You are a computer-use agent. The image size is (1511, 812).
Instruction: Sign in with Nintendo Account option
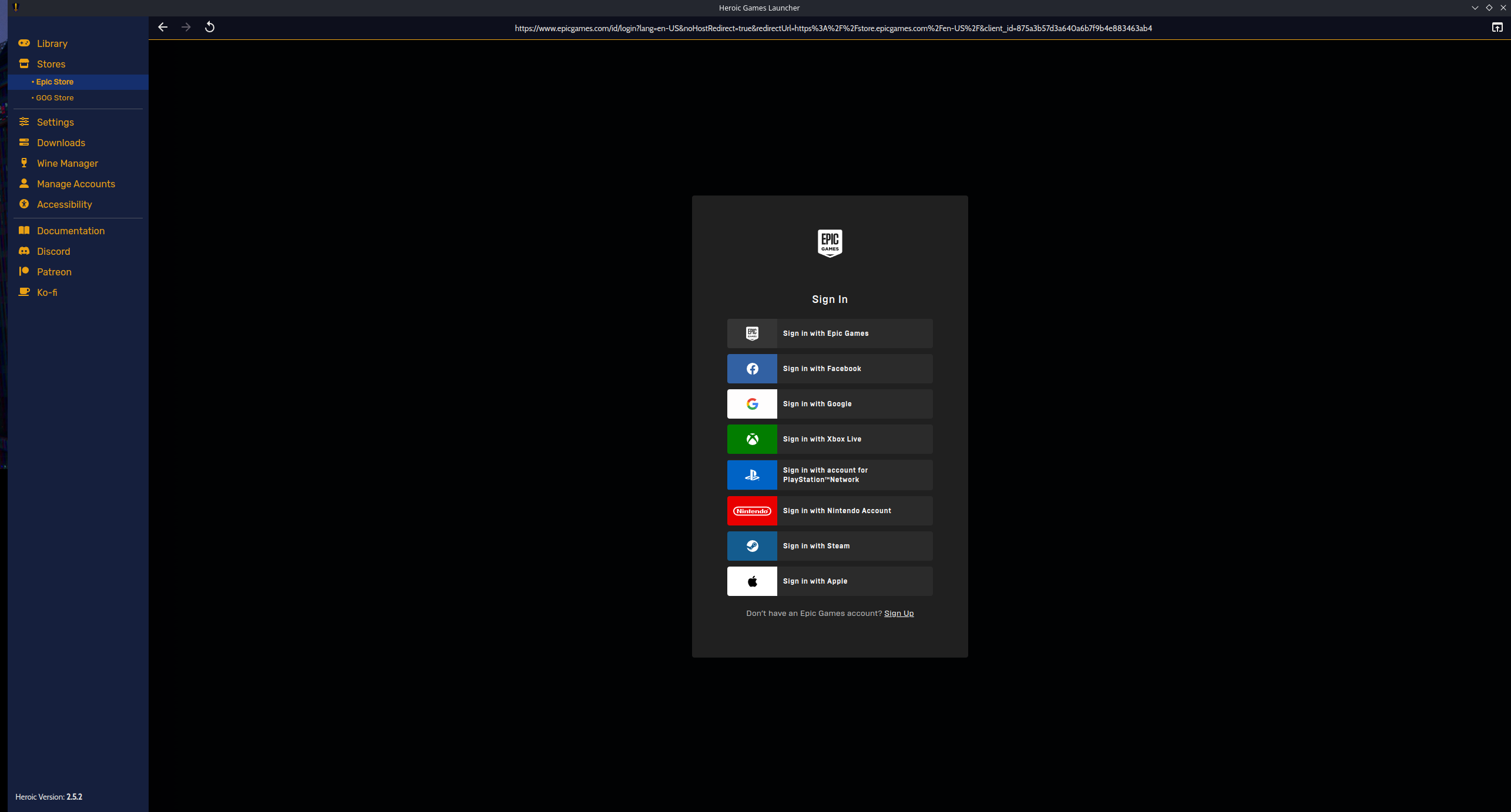pyautogui.click(x=829, y=510)
